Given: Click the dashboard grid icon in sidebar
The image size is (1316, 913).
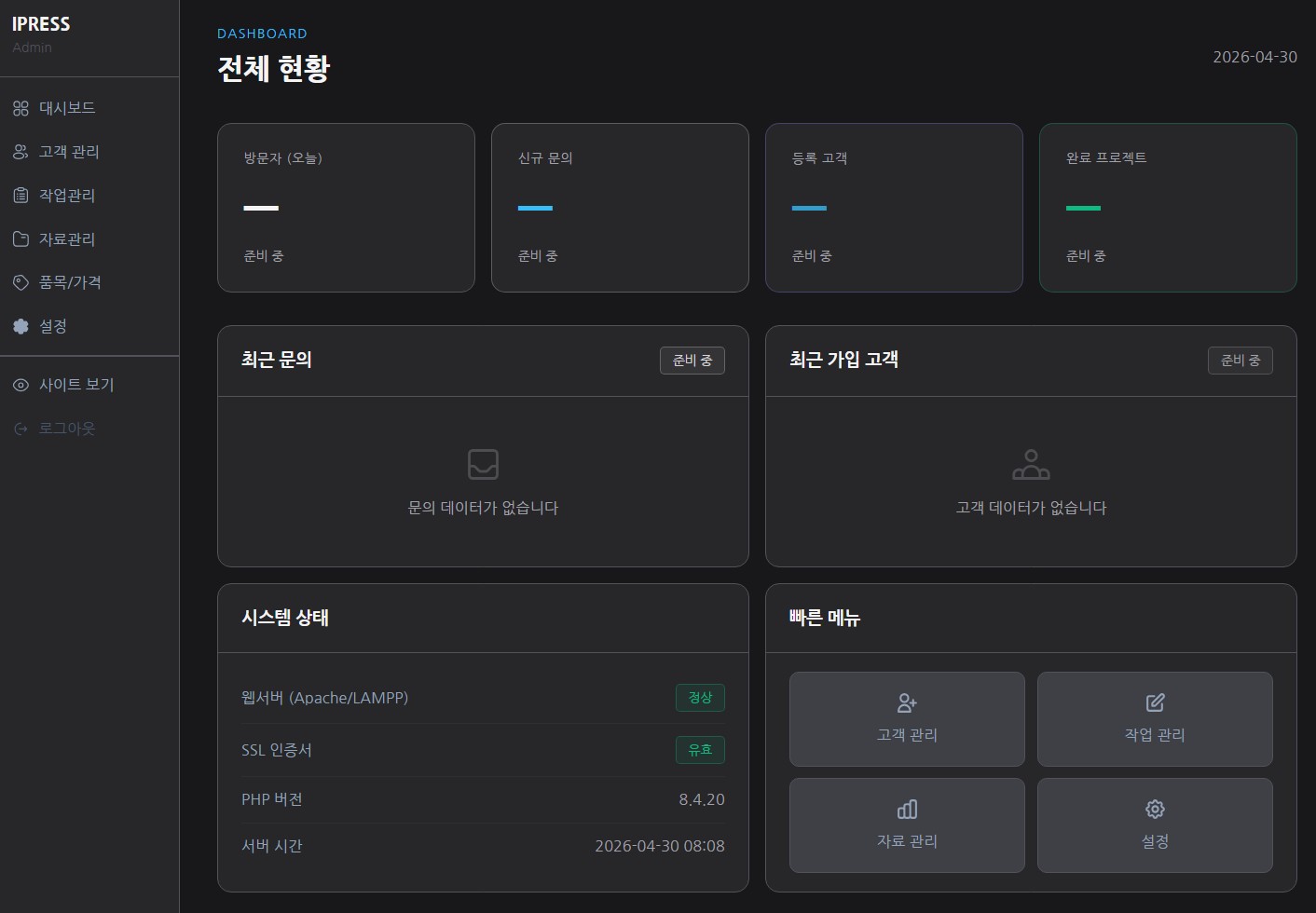Looking at the screenshot, I should tap(21, 108).
